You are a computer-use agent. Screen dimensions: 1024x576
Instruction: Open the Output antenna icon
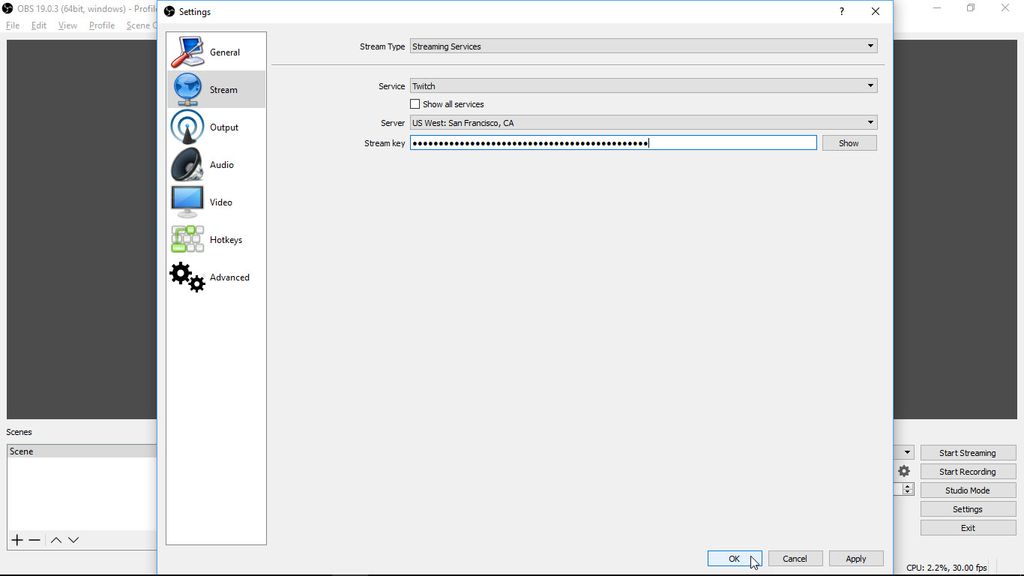(x=187, y=127)
